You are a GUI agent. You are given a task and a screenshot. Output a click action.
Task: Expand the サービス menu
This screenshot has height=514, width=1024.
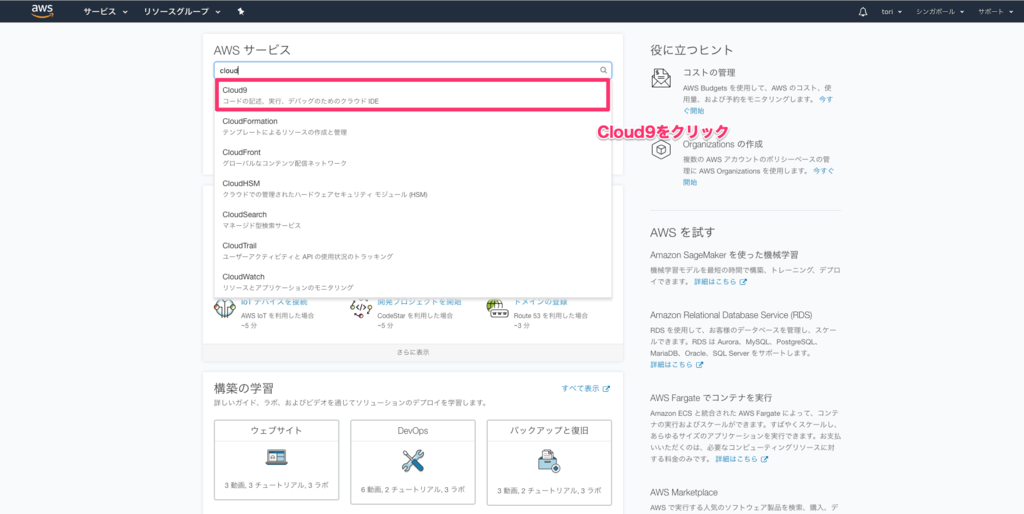[x=105, y=12]
